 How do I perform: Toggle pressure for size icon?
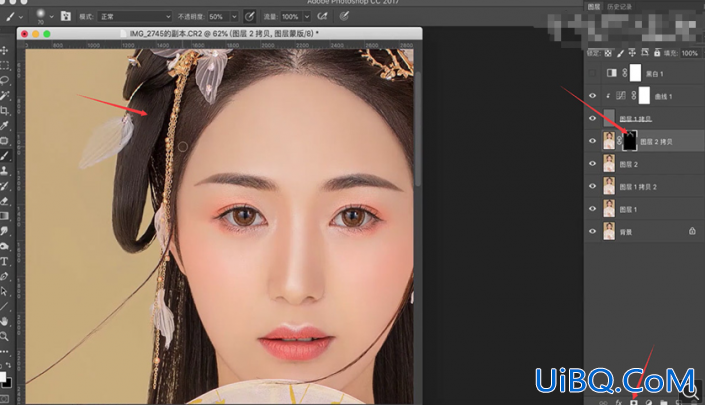coord(344,17)
